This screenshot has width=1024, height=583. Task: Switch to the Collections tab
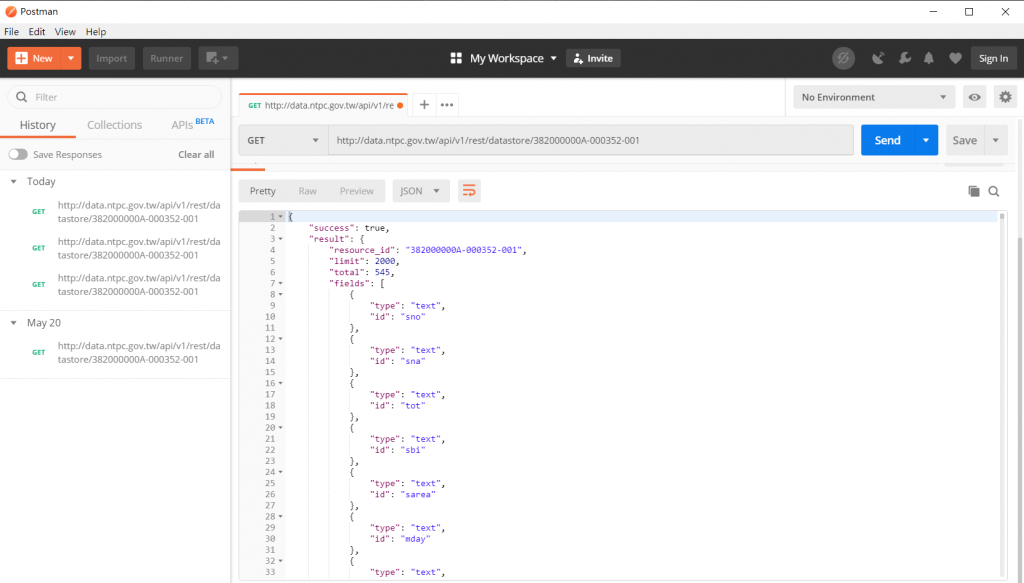tap(114, 125)
